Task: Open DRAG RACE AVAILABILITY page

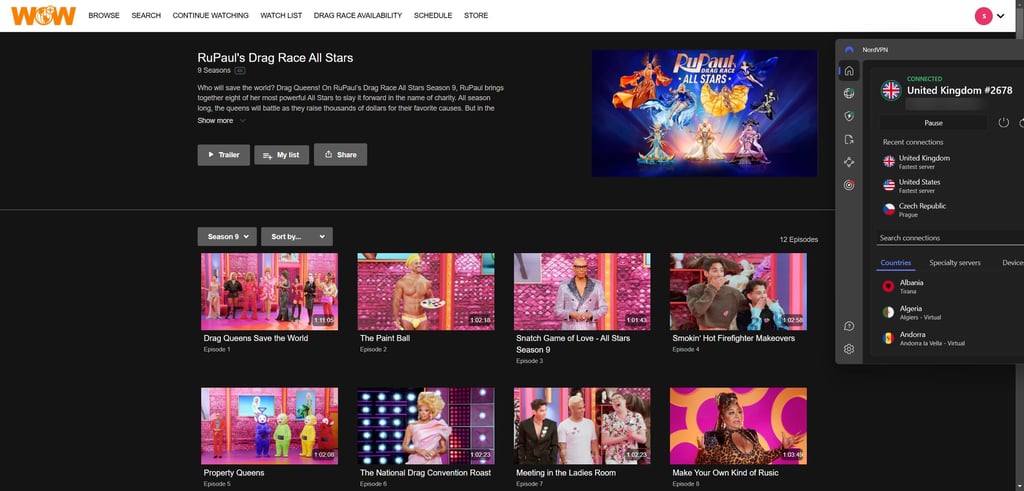Action: point(358,16)
